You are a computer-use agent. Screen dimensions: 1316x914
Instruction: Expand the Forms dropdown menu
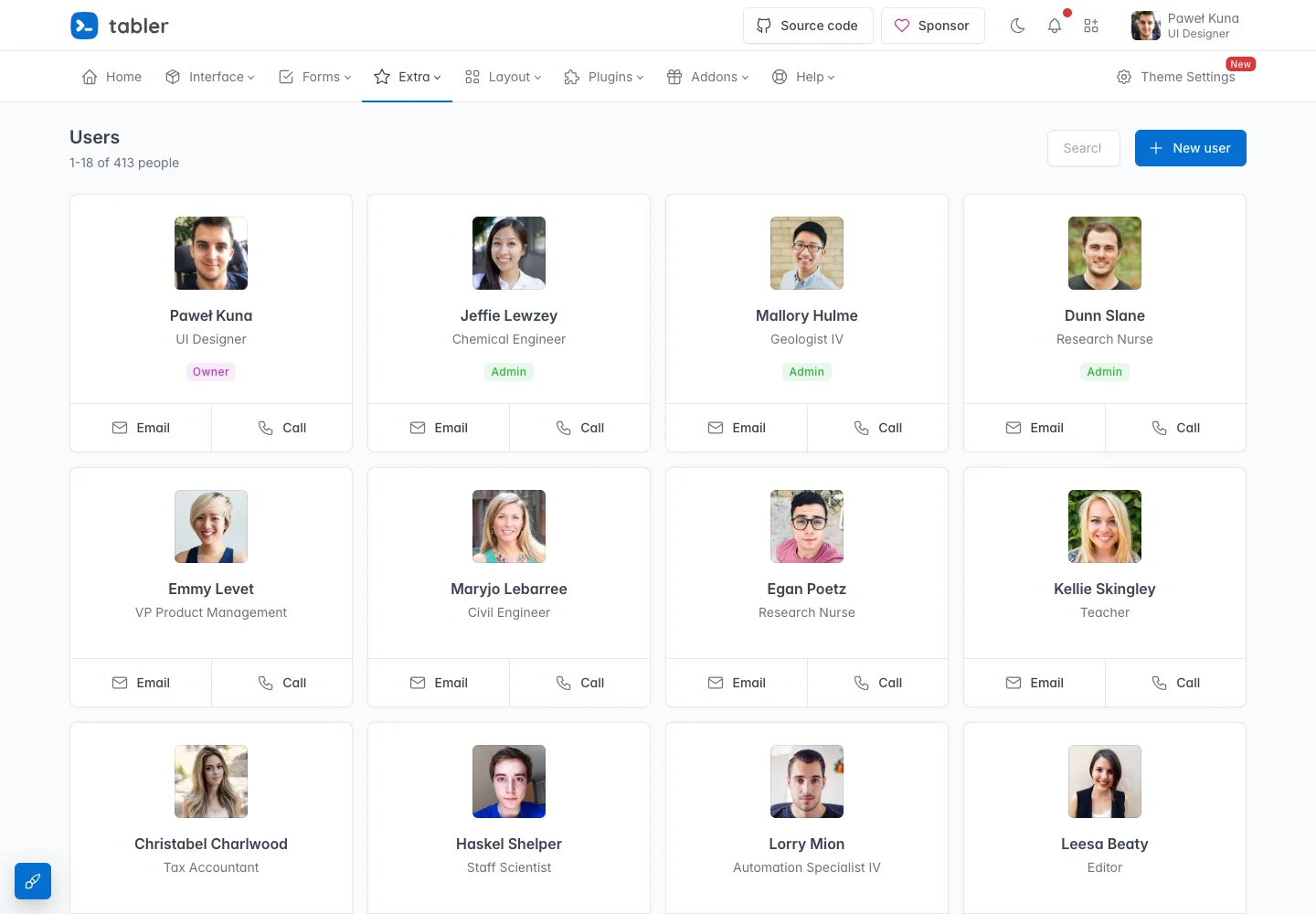pyautogui.click(x=314, y=77)
